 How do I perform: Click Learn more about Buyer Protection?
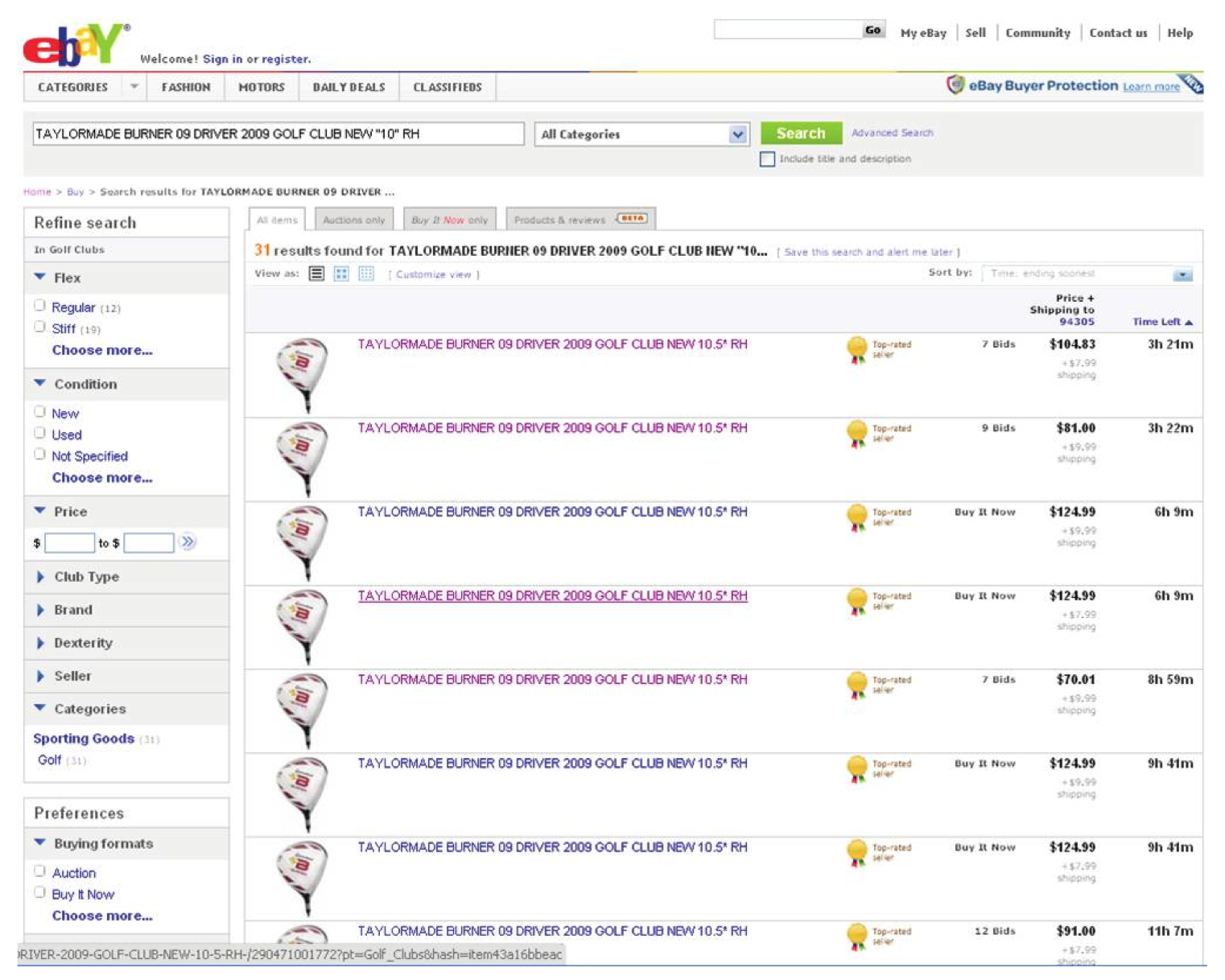1151,87
